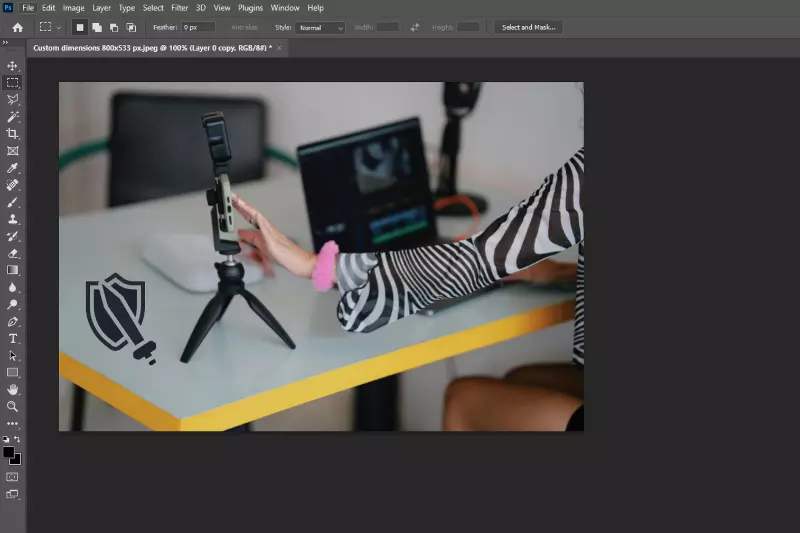Viewport: 800px width, 533px height.
Task: Open the 3D menu
Action: point(201,8)
